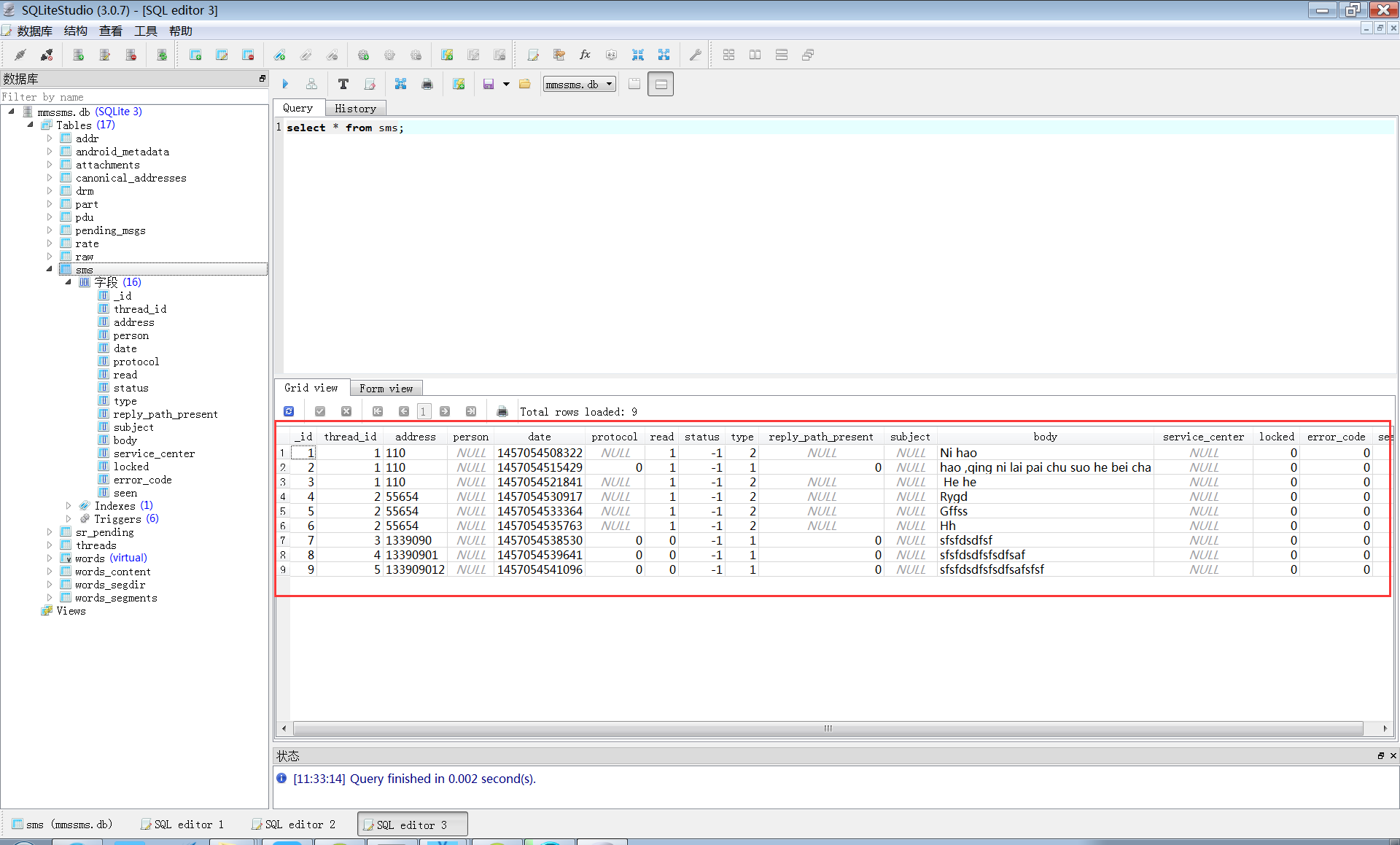Viewport: 1400px width, 845px height.
Task: Click the Format SQL 'T' icon
Action: coord(343,85)
